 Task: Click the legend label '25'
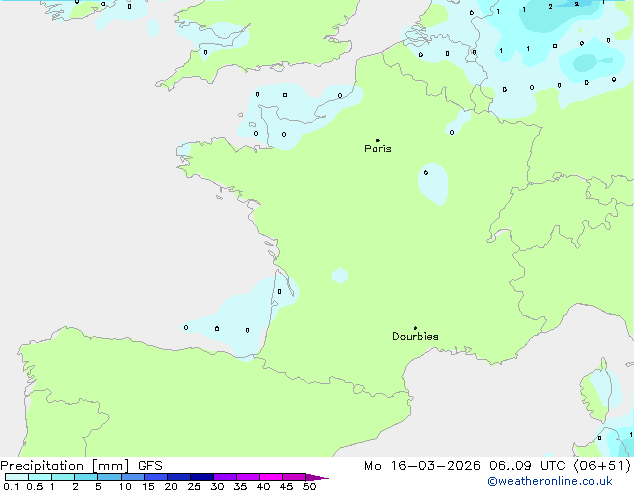pyautogui.click(x=194, y=486)
